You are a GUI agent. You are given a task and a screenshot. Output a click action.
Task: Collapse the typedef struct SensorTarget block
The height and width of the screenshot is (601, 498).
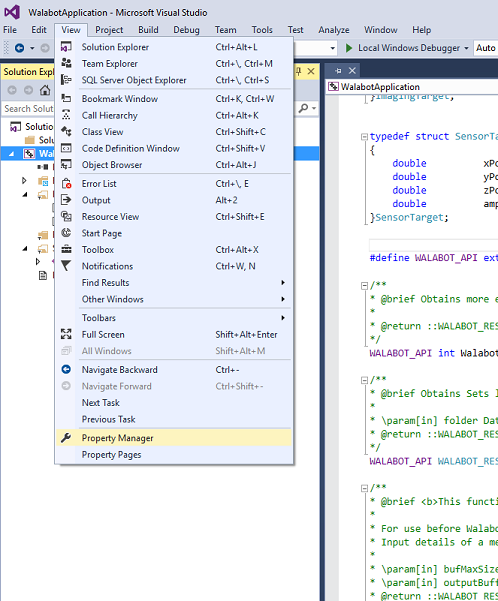click(x=364, y=136)
